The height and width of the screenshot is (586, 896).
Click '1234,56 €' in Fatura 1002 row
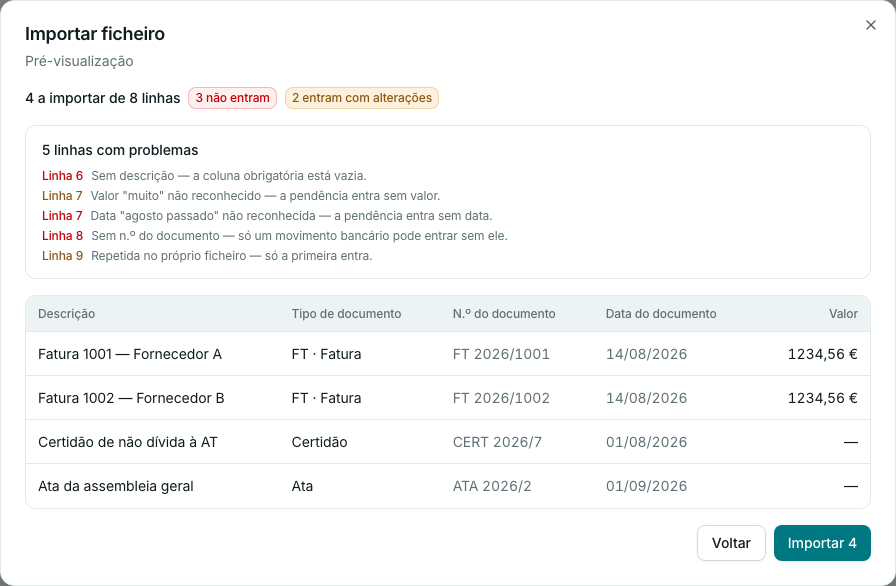tap(823, 398)
